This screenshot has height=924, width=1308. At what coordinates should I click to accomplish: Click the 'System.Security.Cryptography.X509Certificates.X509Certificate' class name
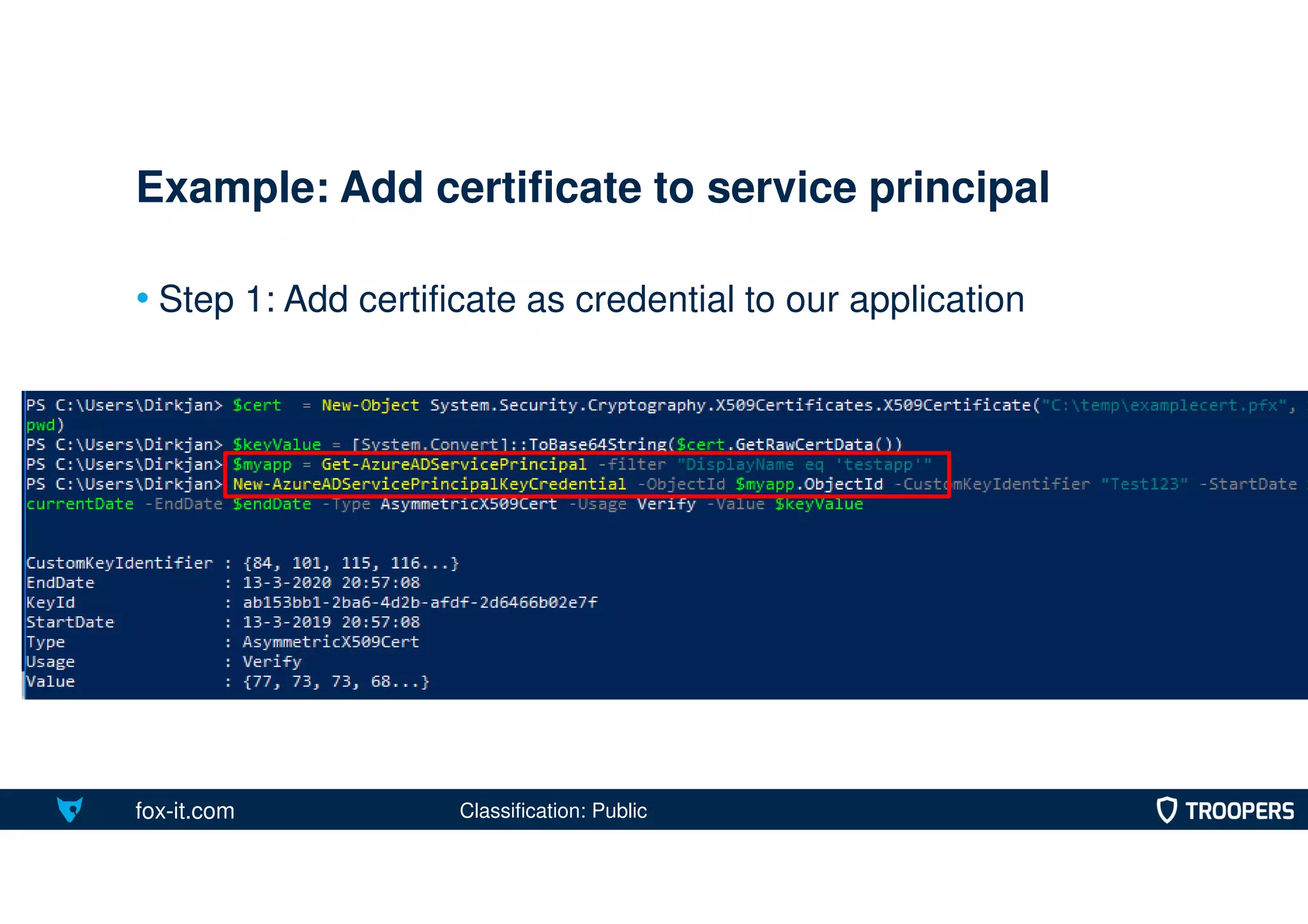click(x=731, y=405)
